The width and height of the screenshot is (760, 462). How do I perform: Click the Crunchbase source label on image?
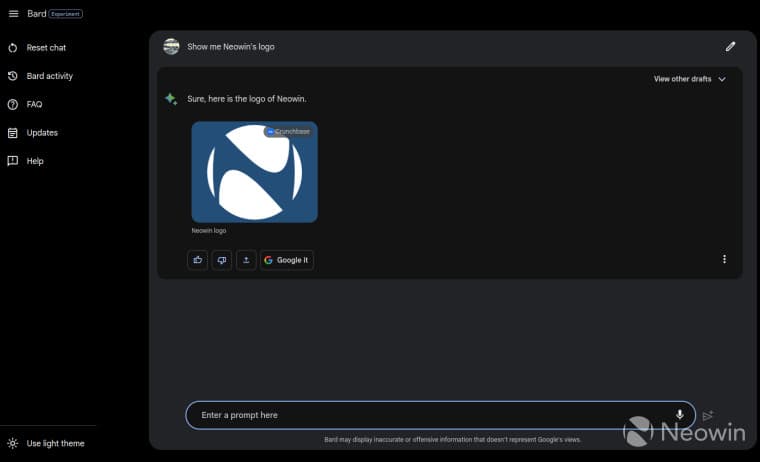coord(289,132)
